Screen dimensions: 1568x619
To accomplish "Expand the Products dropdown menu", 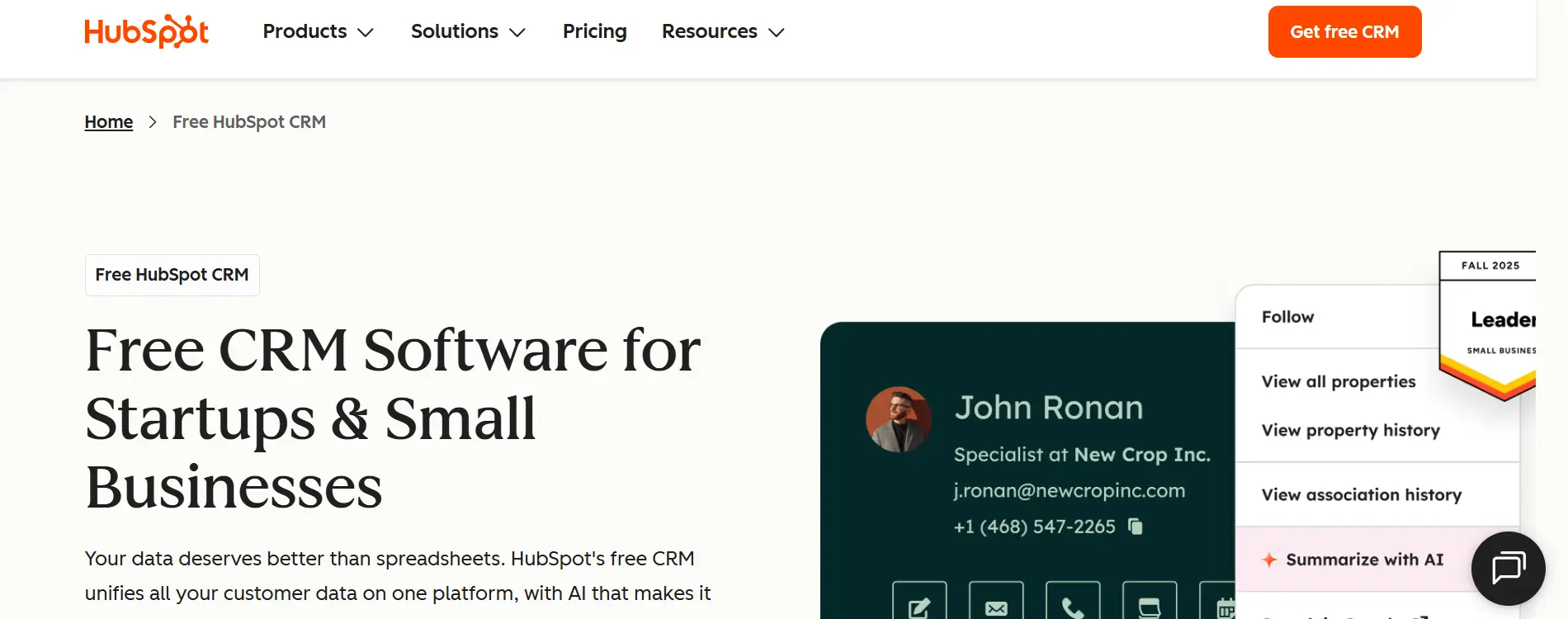I will click(x=318, y=31).
